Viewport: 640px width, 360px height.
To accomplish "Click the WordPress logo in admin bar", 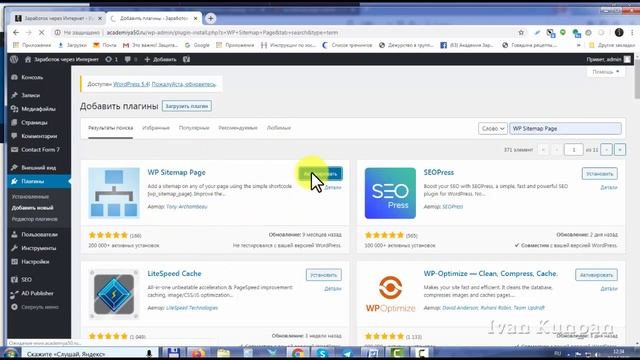I will pos(14,60).
